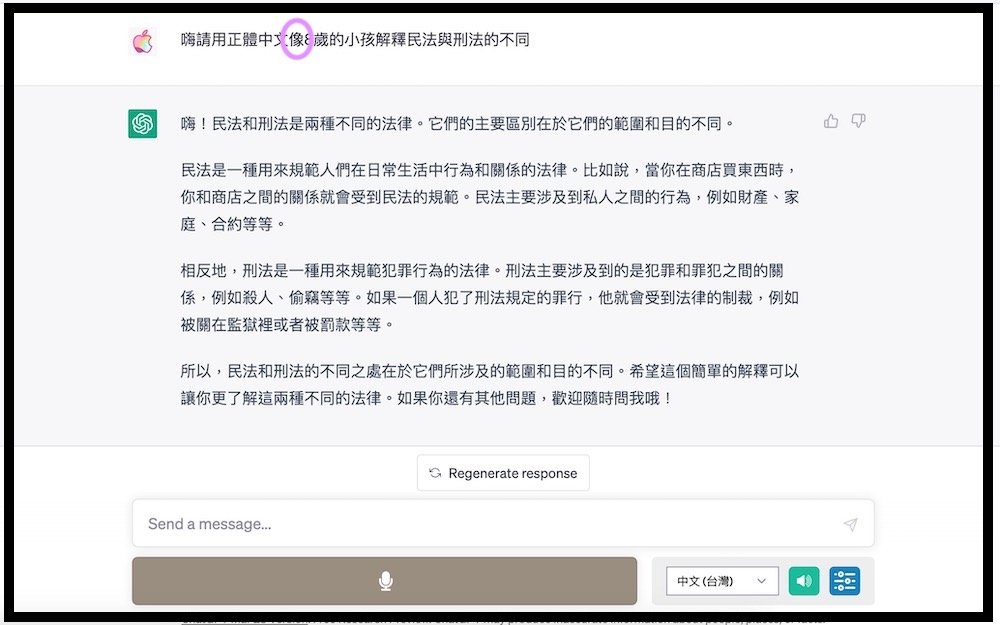Click the thumbs up icon on response
Screen dimensions: 1000x625
831,121
